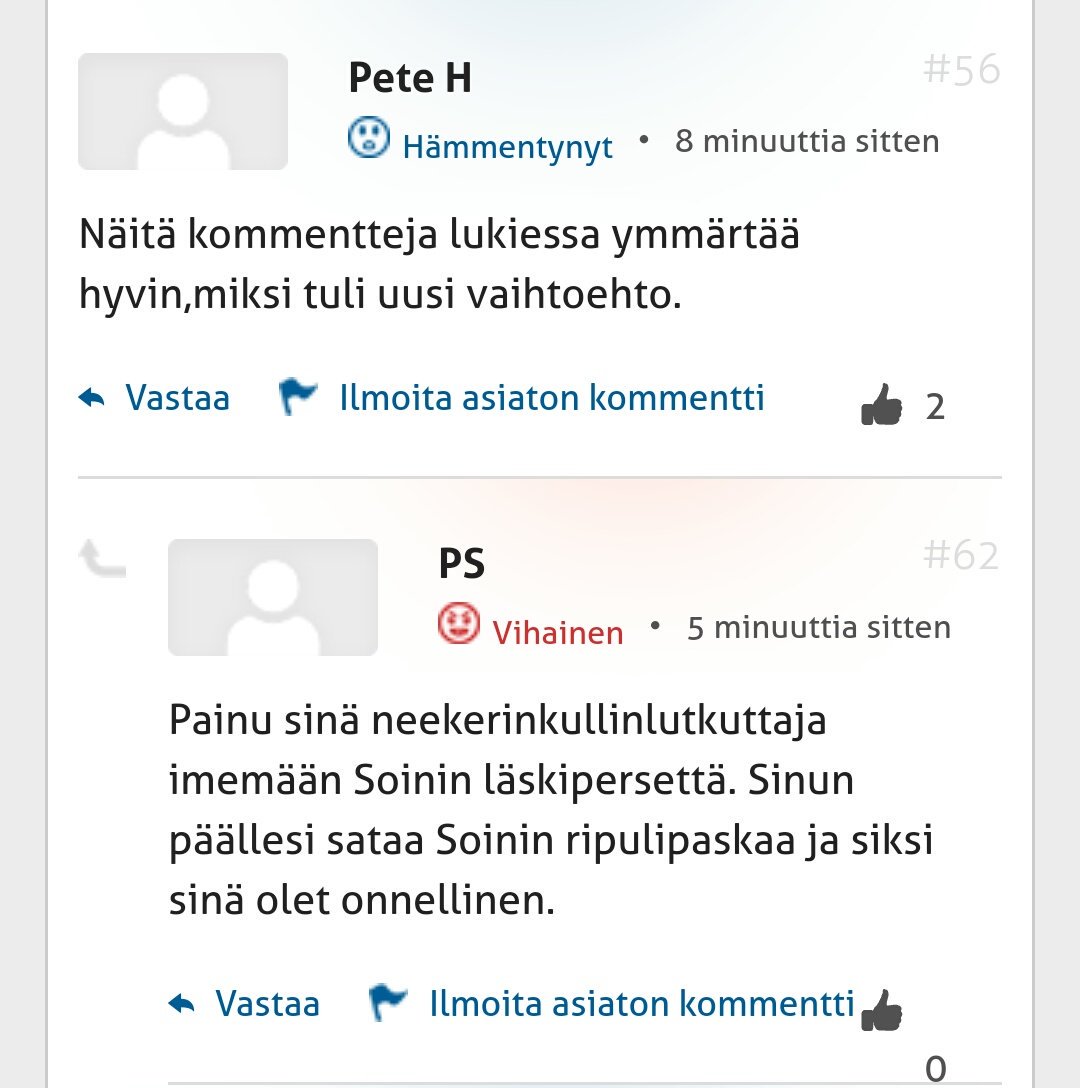Report PS's comment via Ilmoita asiaton kommentti
The image size is (1080, 1088).
tap(642, 1003)
